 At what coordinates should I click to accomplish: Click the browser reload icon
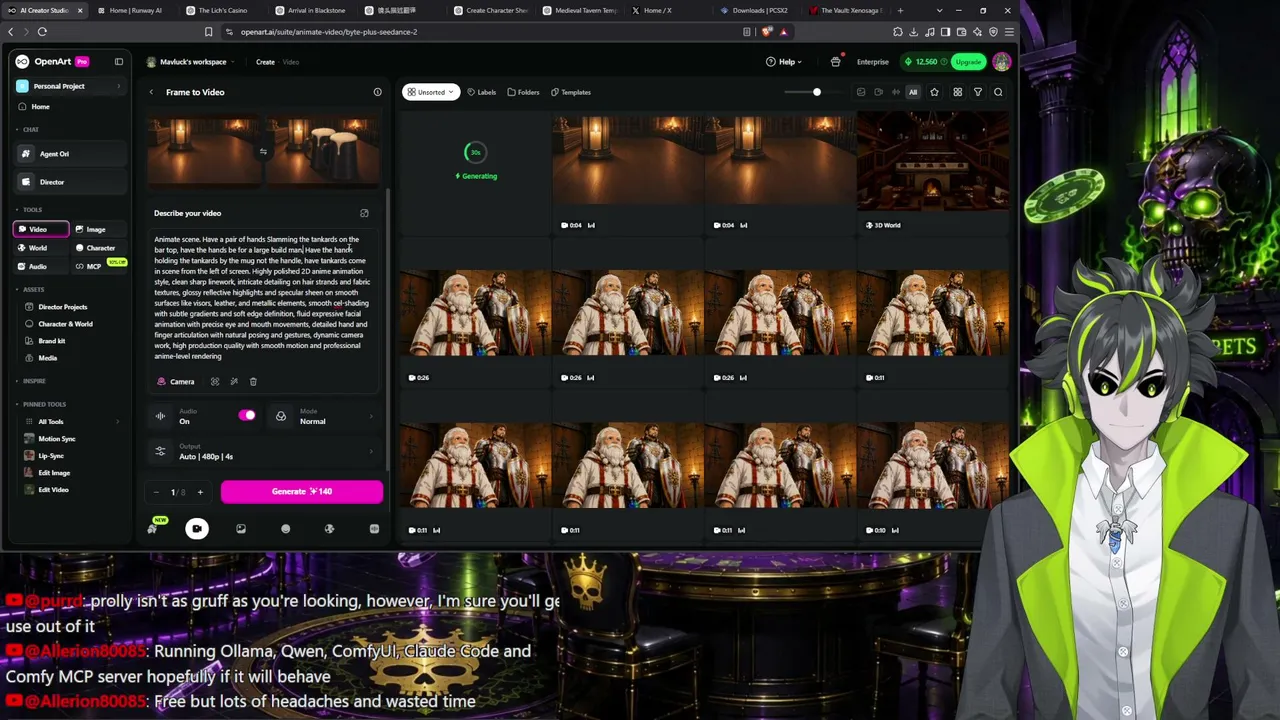42,32
